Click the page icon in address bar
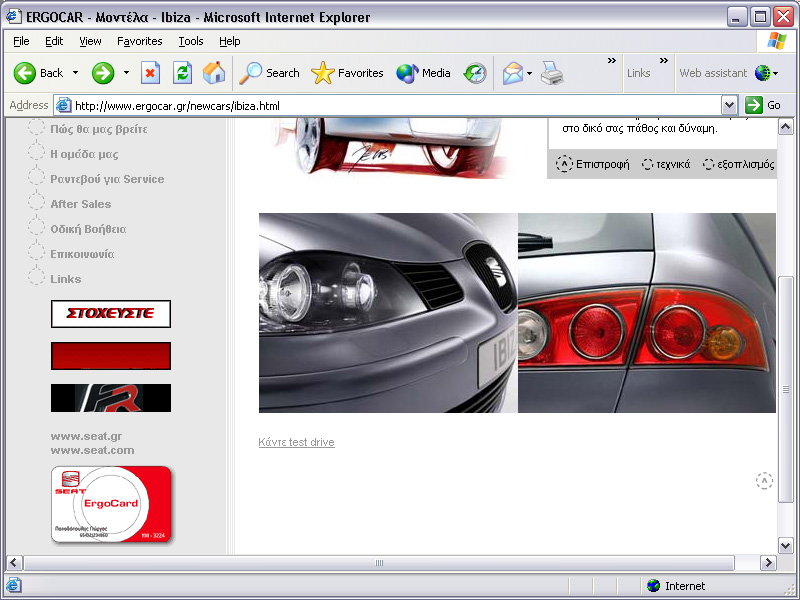The height and width of the screenshot is (600, 800). coord(63,106)
